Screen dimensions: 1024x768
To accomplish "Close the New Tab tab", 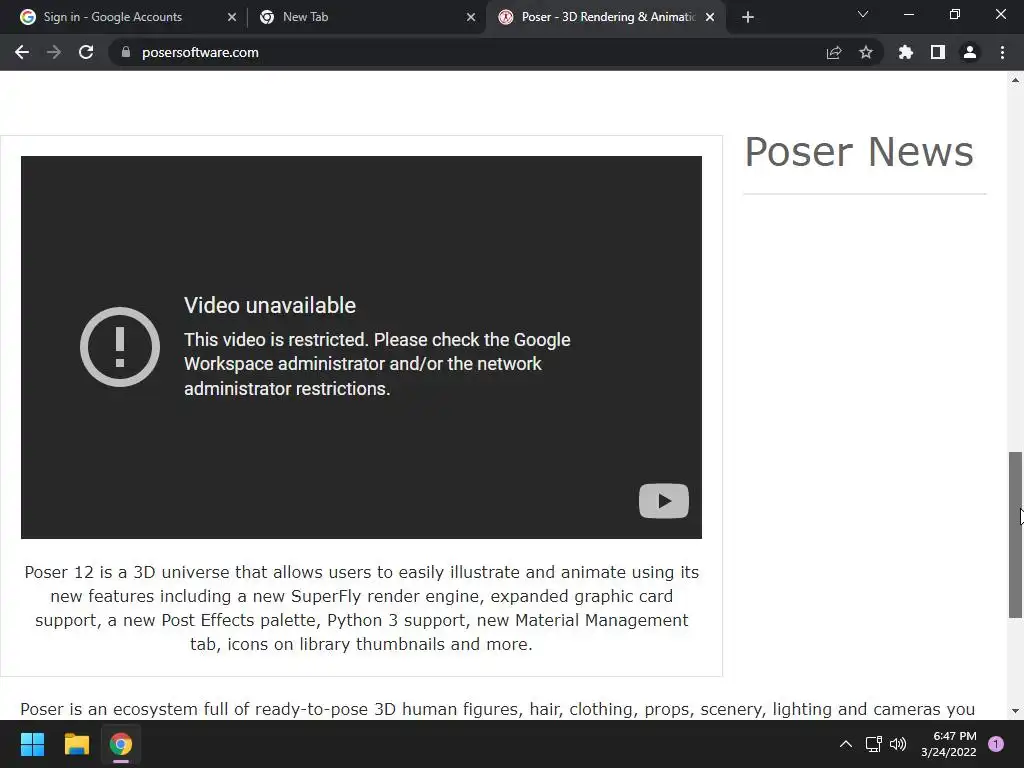I will (471, 17).
